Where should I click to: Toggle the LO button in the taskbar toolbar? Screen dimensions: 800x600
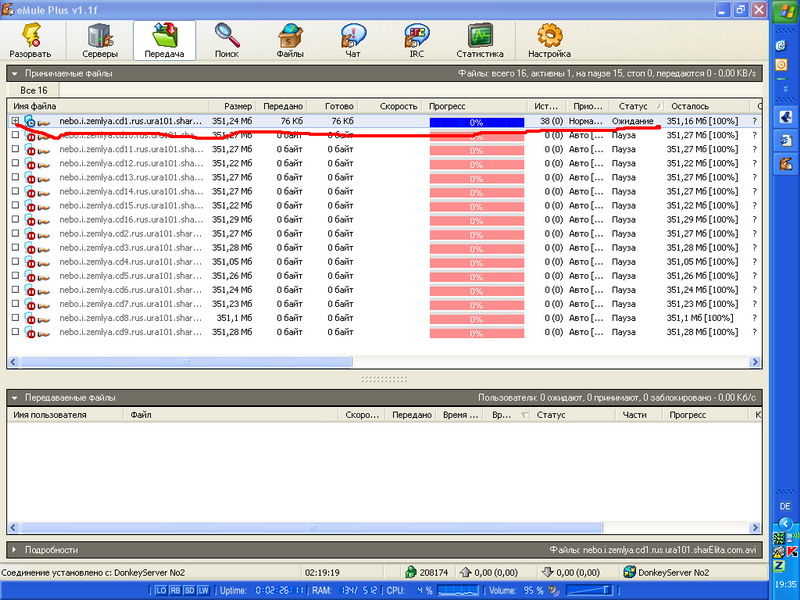[161, 590]
